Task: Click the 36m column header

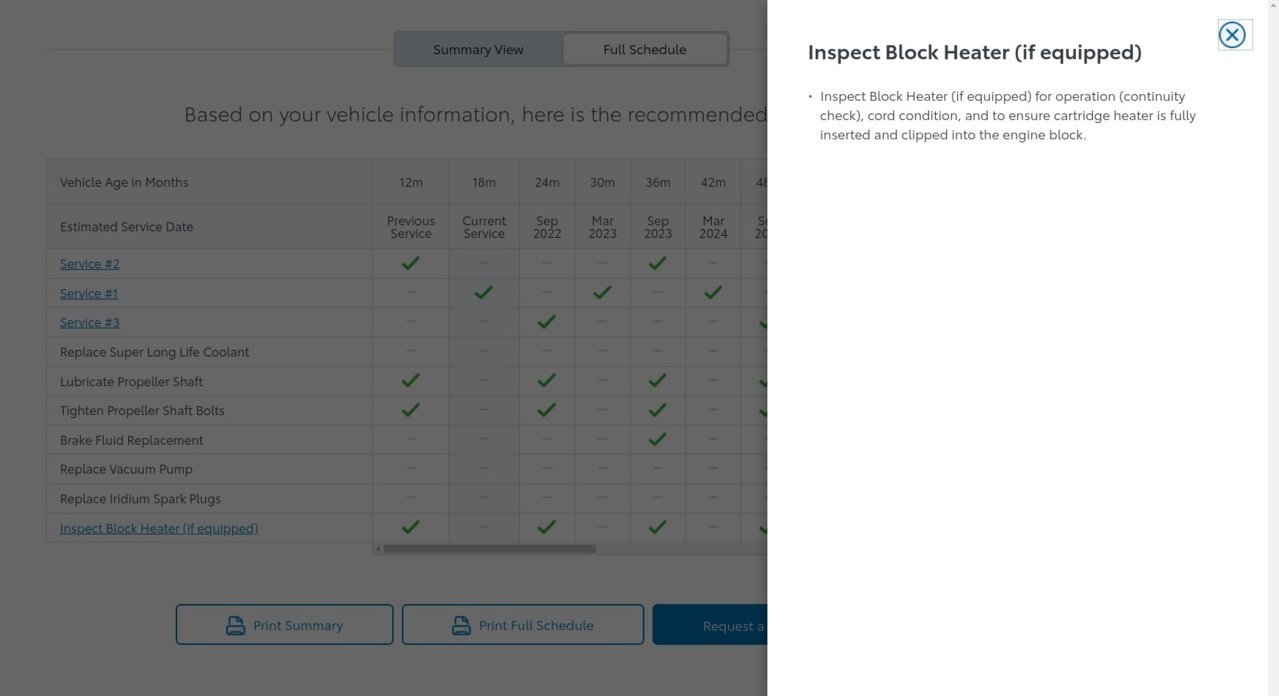Action: pyautogui.click(x=657, y=182)
